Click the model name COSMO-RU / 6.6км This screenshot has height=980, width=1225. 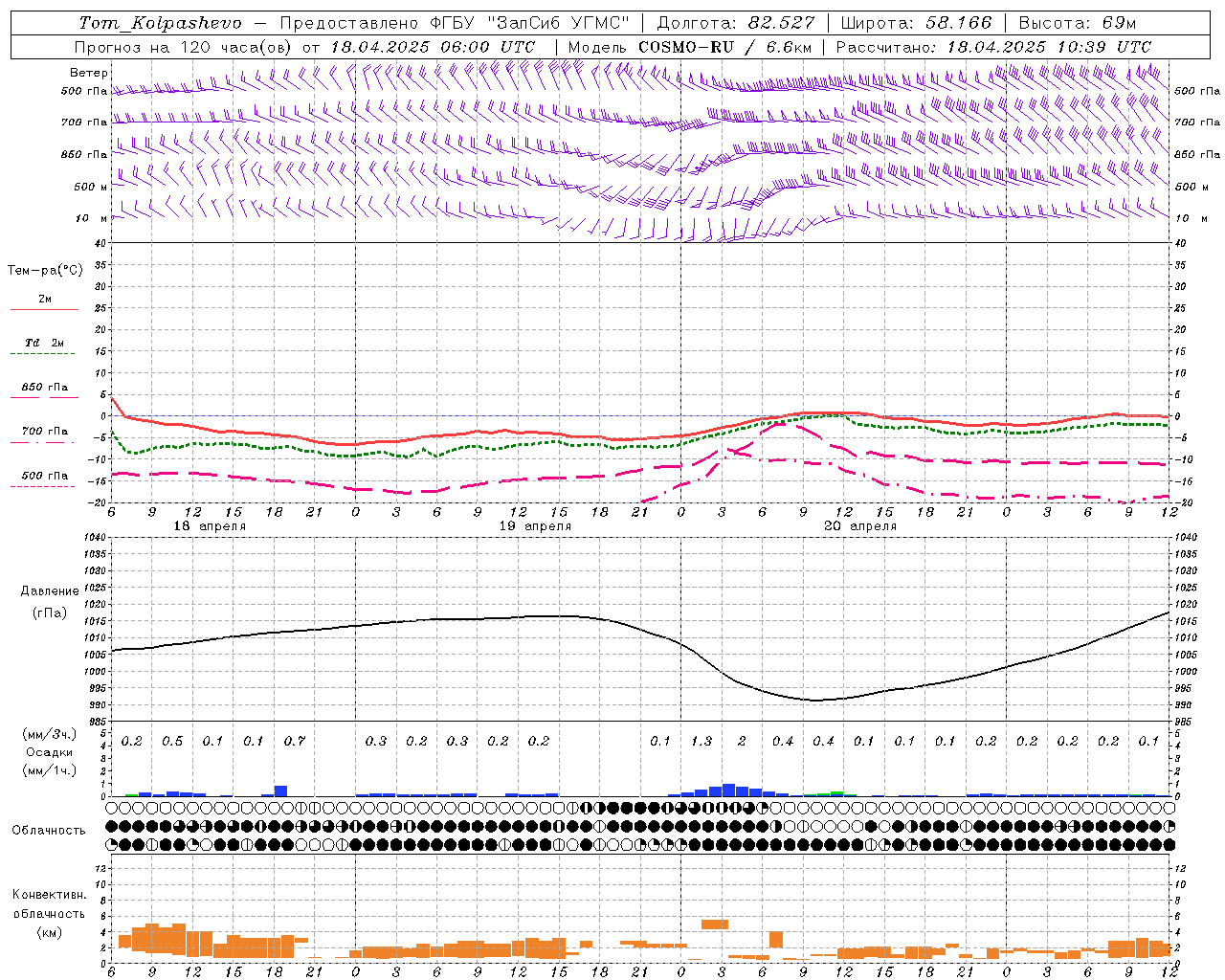(x=724, y=47)
